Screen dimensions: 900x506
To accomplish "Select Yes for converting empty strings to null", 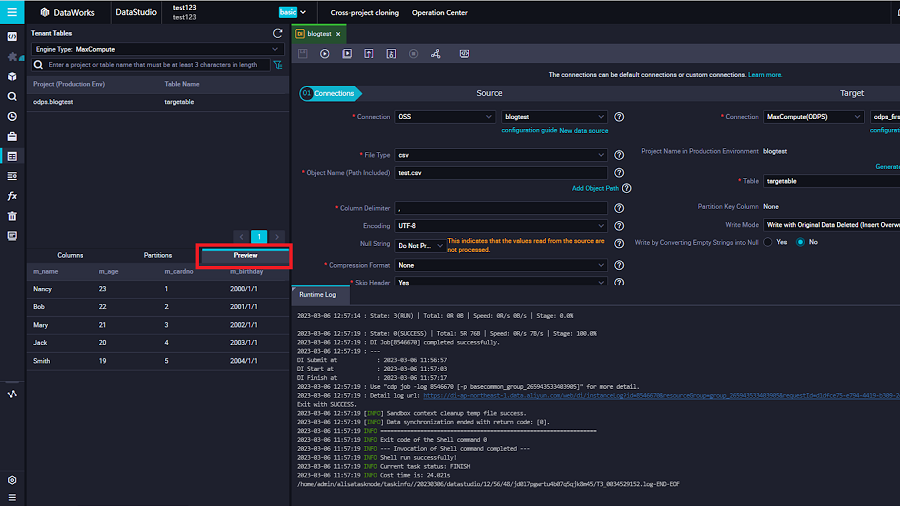I will pyautogui.click(x=767, y=242).
